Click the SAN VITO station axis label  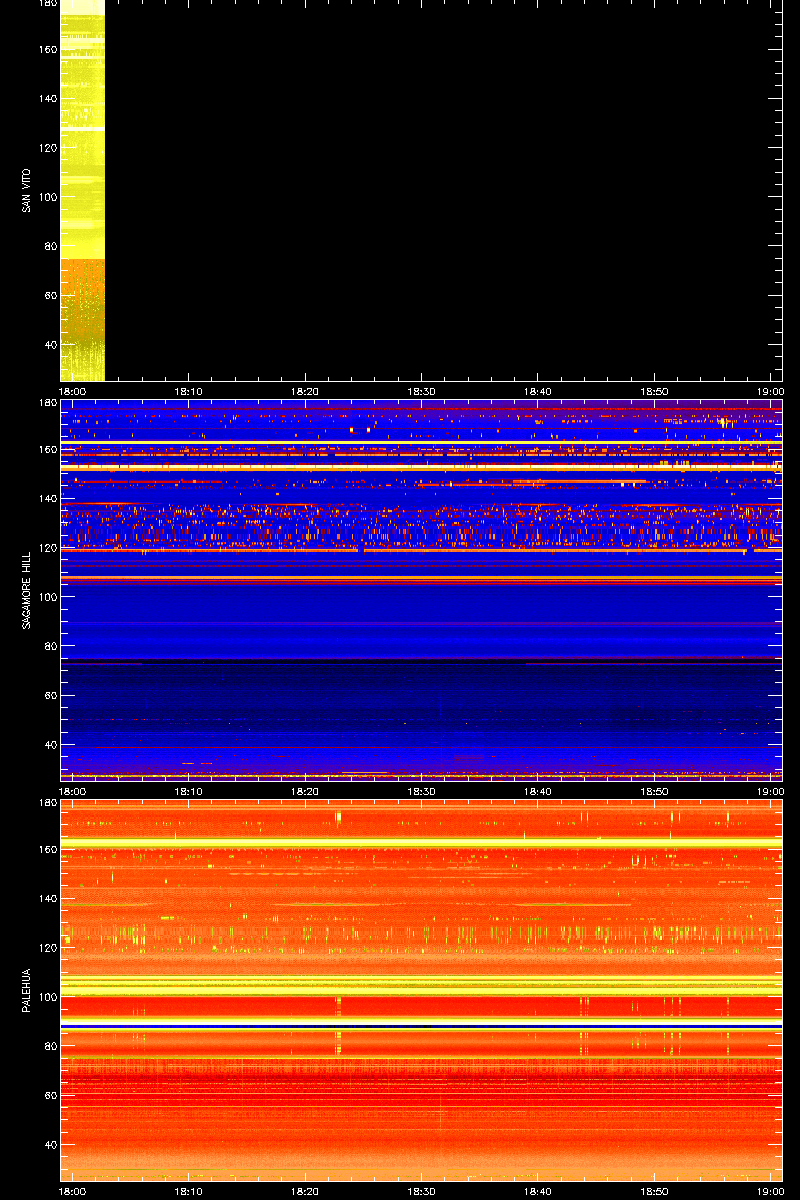pos(25,189)
